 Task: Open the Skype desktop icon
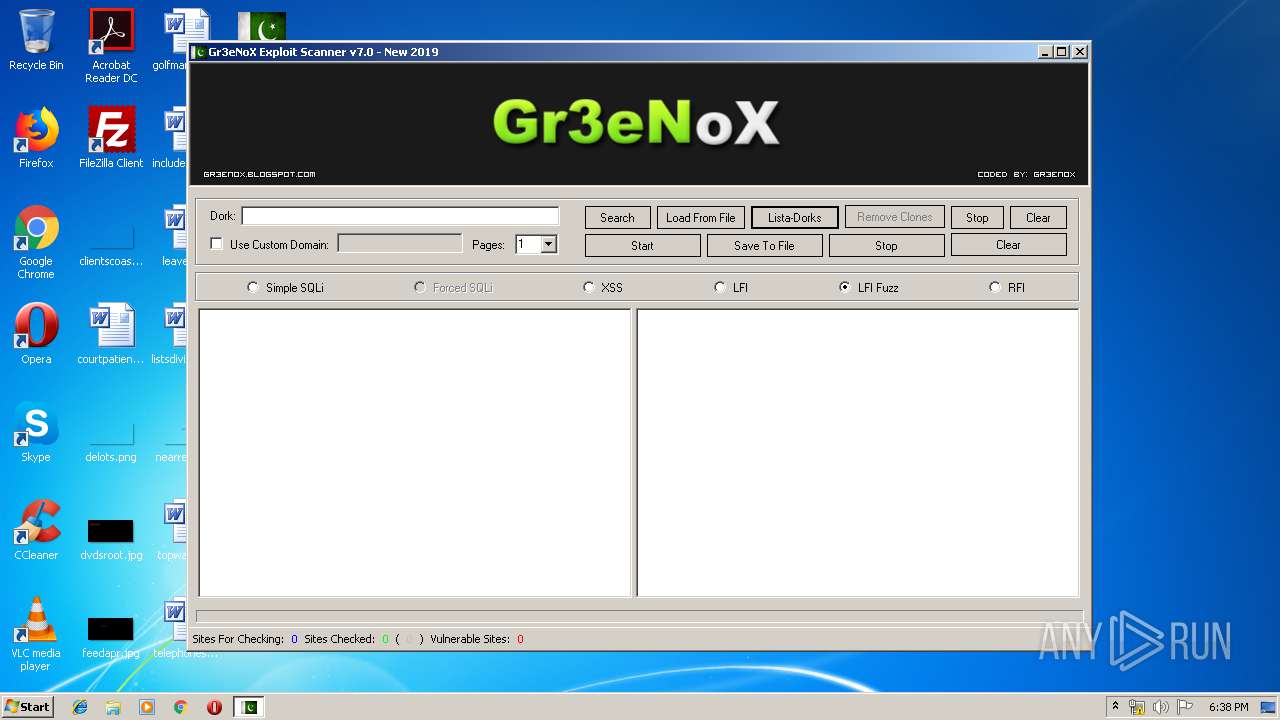pos(36,432)
